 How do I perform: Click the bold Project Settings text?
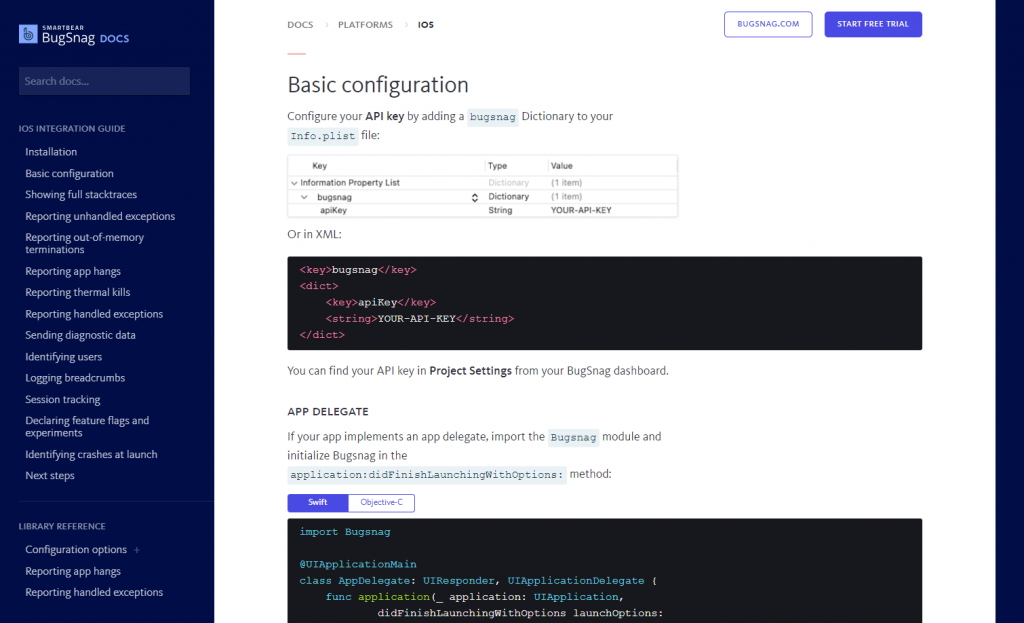point(470,371)
